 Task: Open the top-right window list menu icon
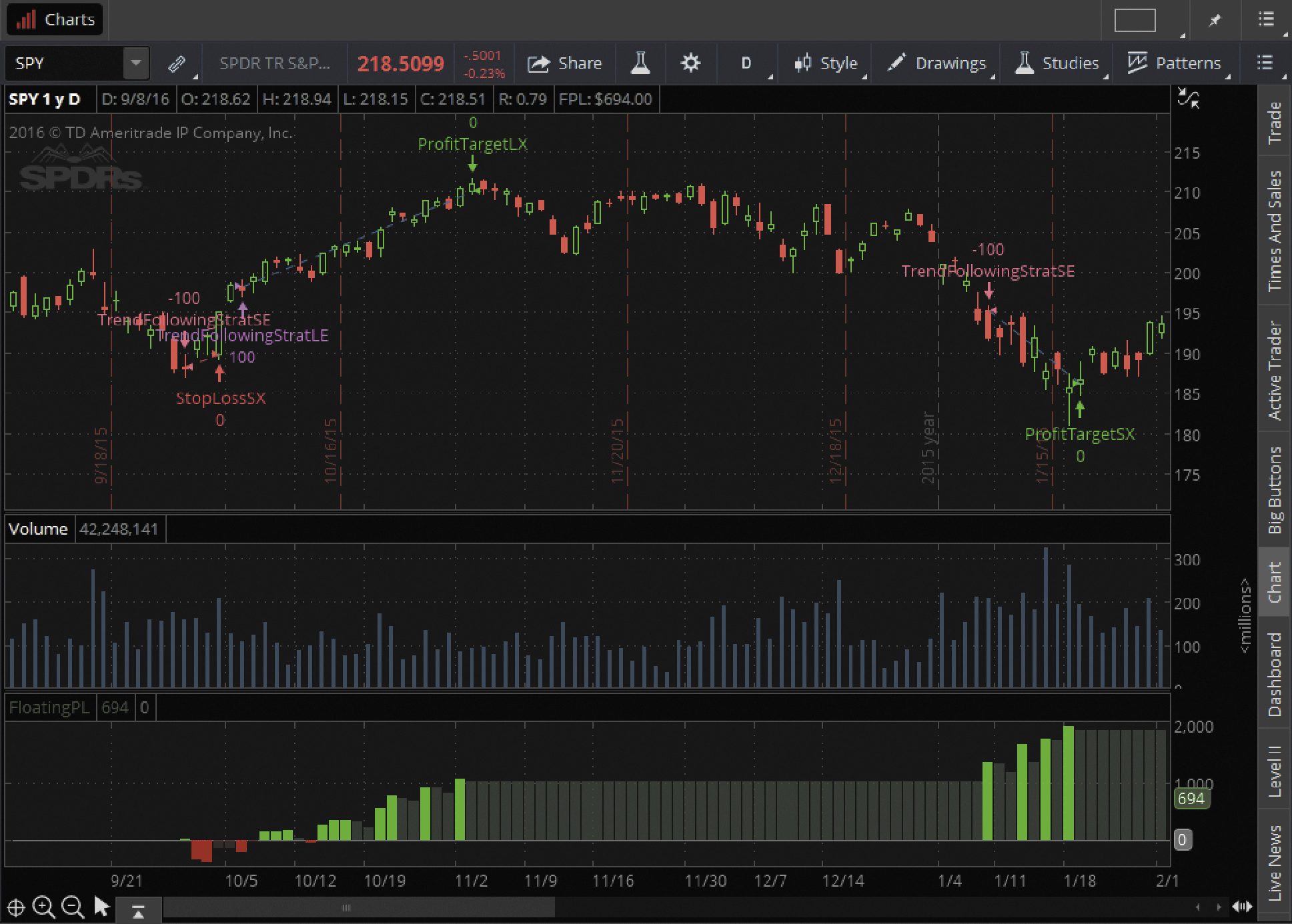1266,19
